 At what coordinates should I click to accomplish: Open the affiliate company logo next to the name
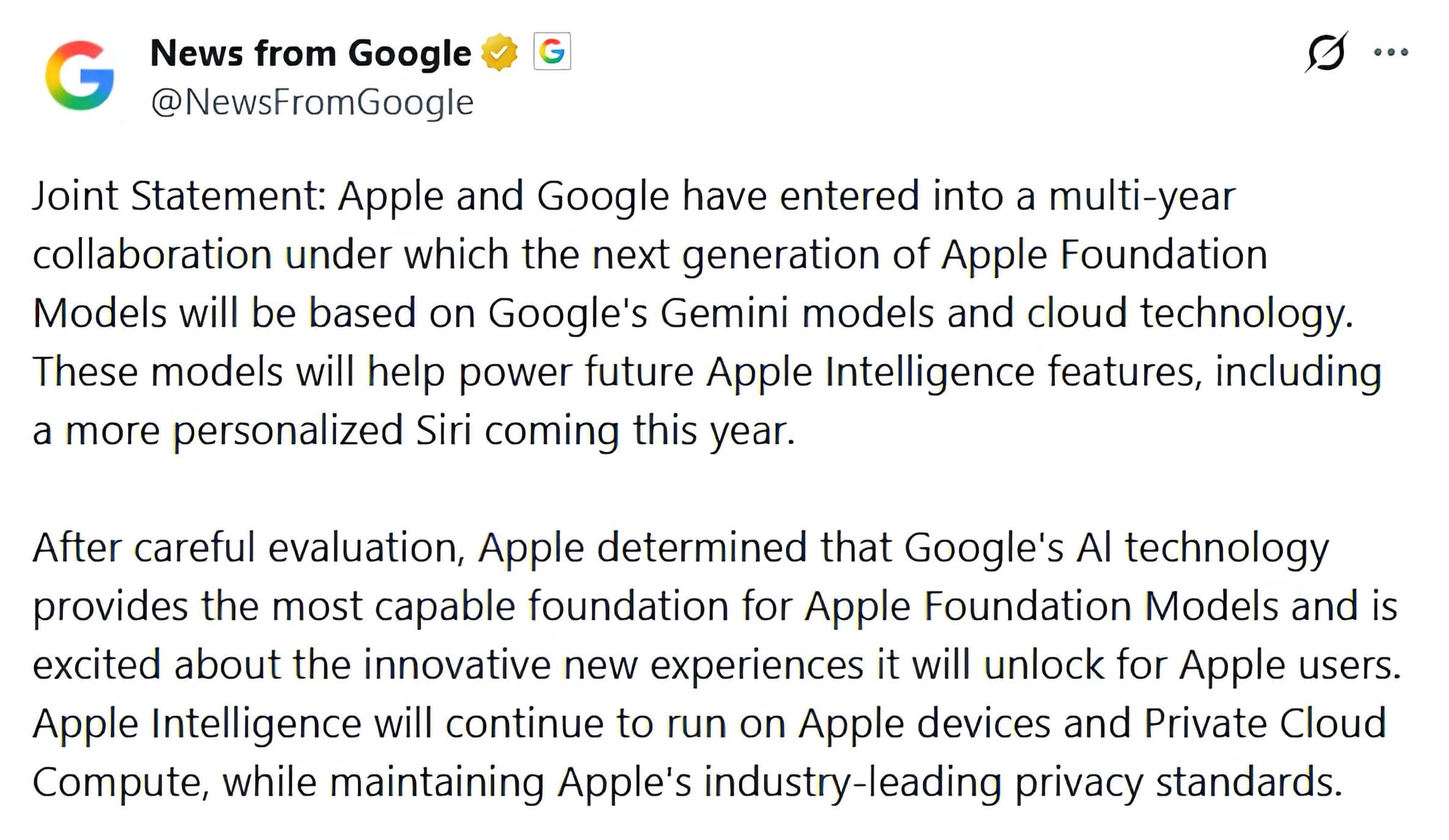pos(551,51)
